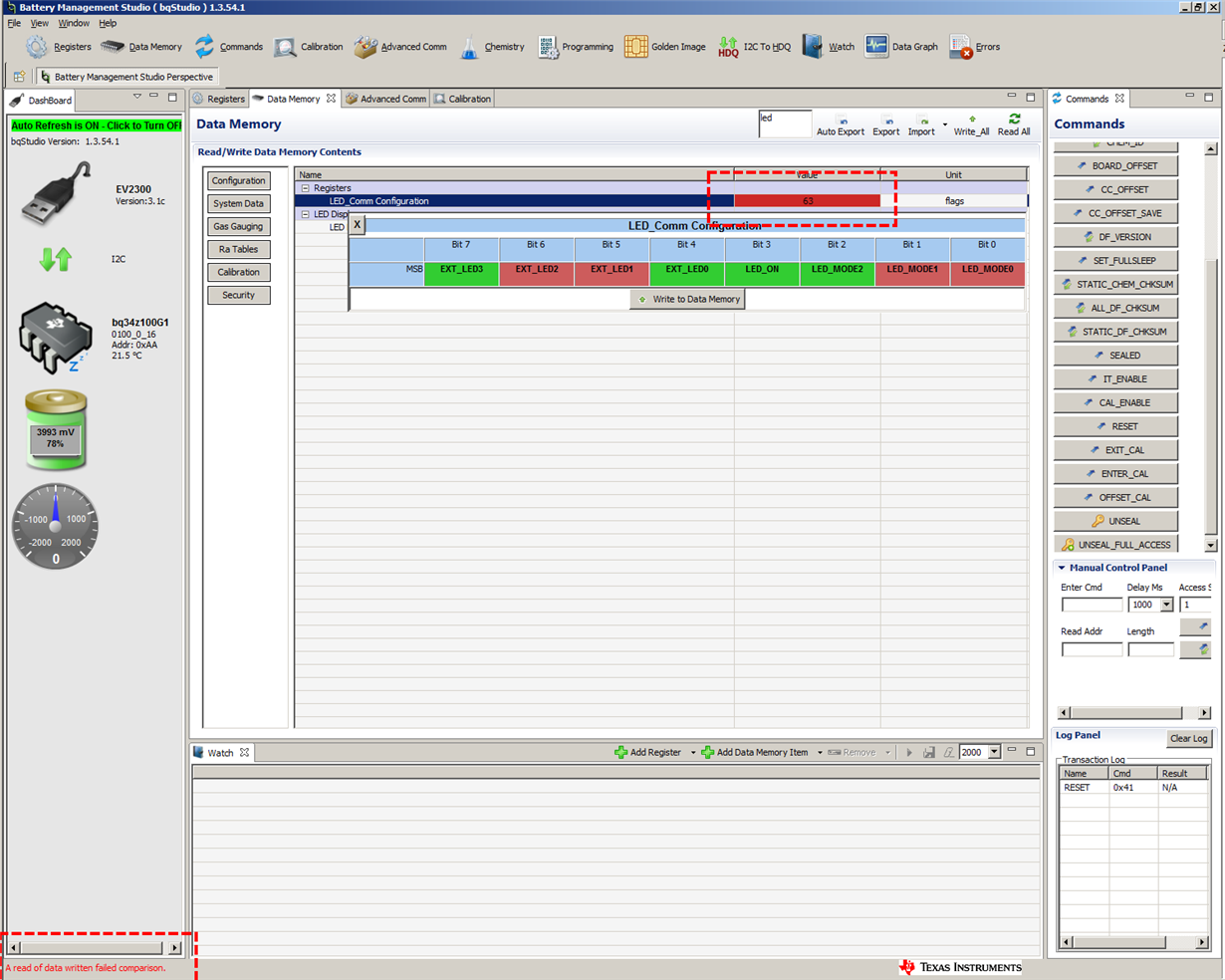
Task: Turn off Auto Refresh in DashBoard
Action: [x=96, y=125]
